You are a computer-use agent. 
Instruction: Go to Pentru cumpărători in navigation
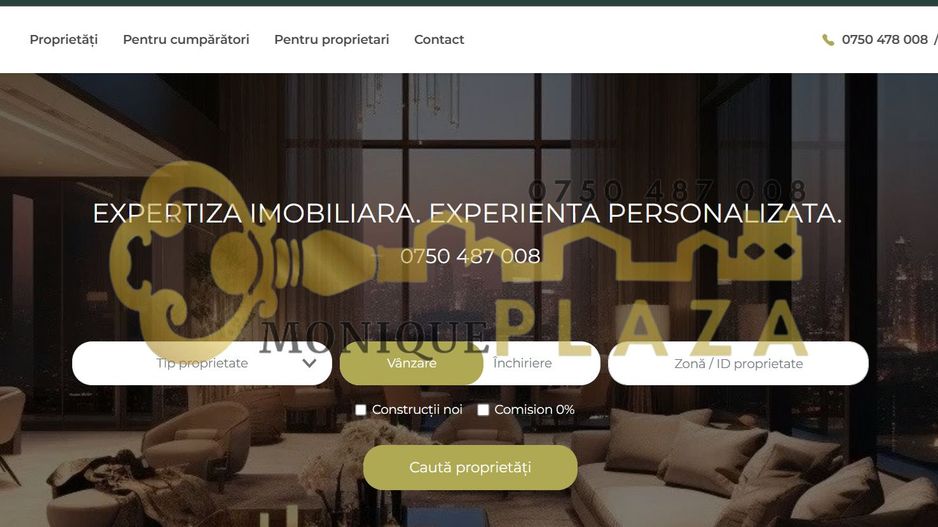[x=186, y=39]
